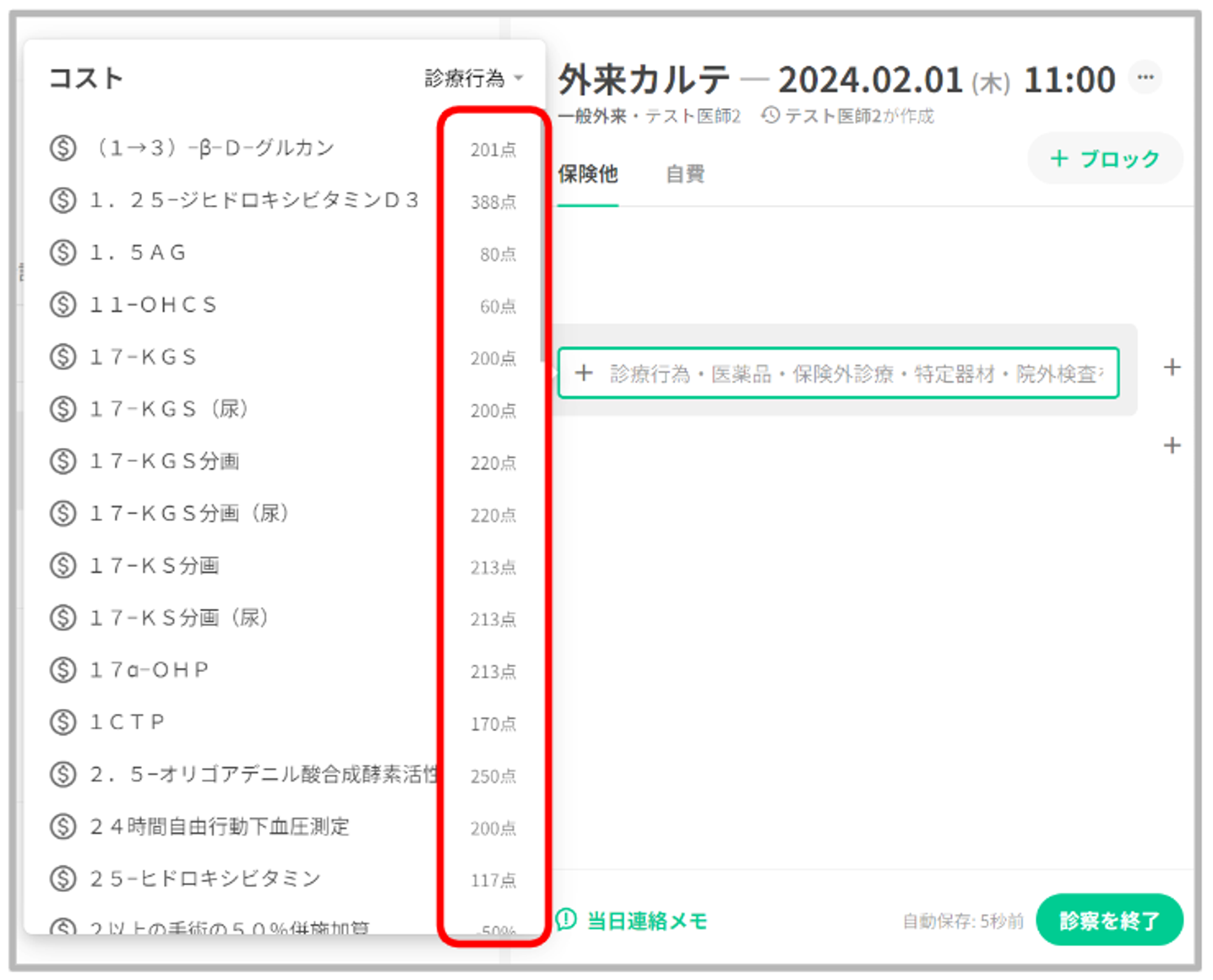Open the 診療行為 cost filter dropdown
This screenshot has width=1213, height=980.
click(473, 78)
